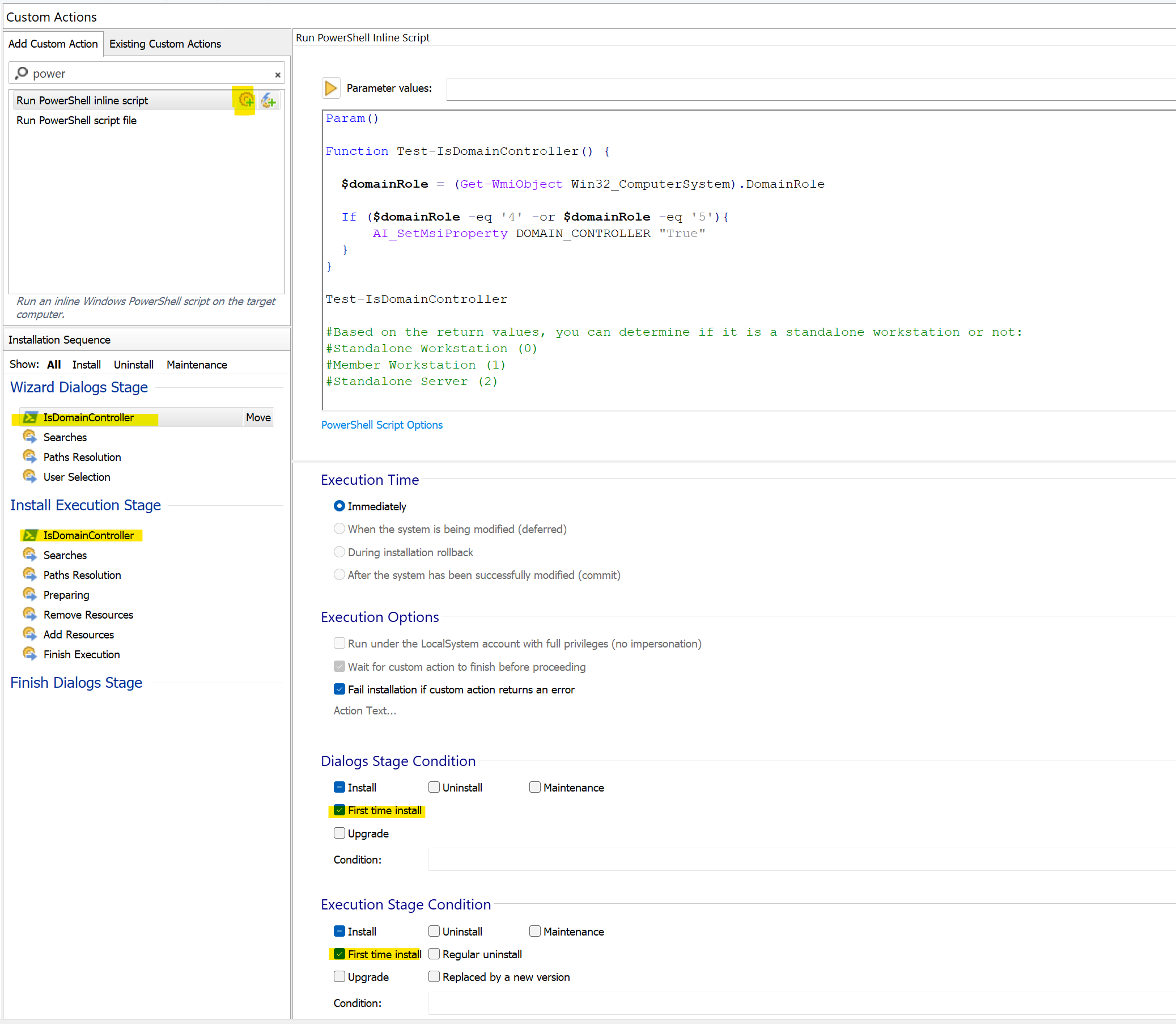Choose During installation rollback option

click(339, 552)
